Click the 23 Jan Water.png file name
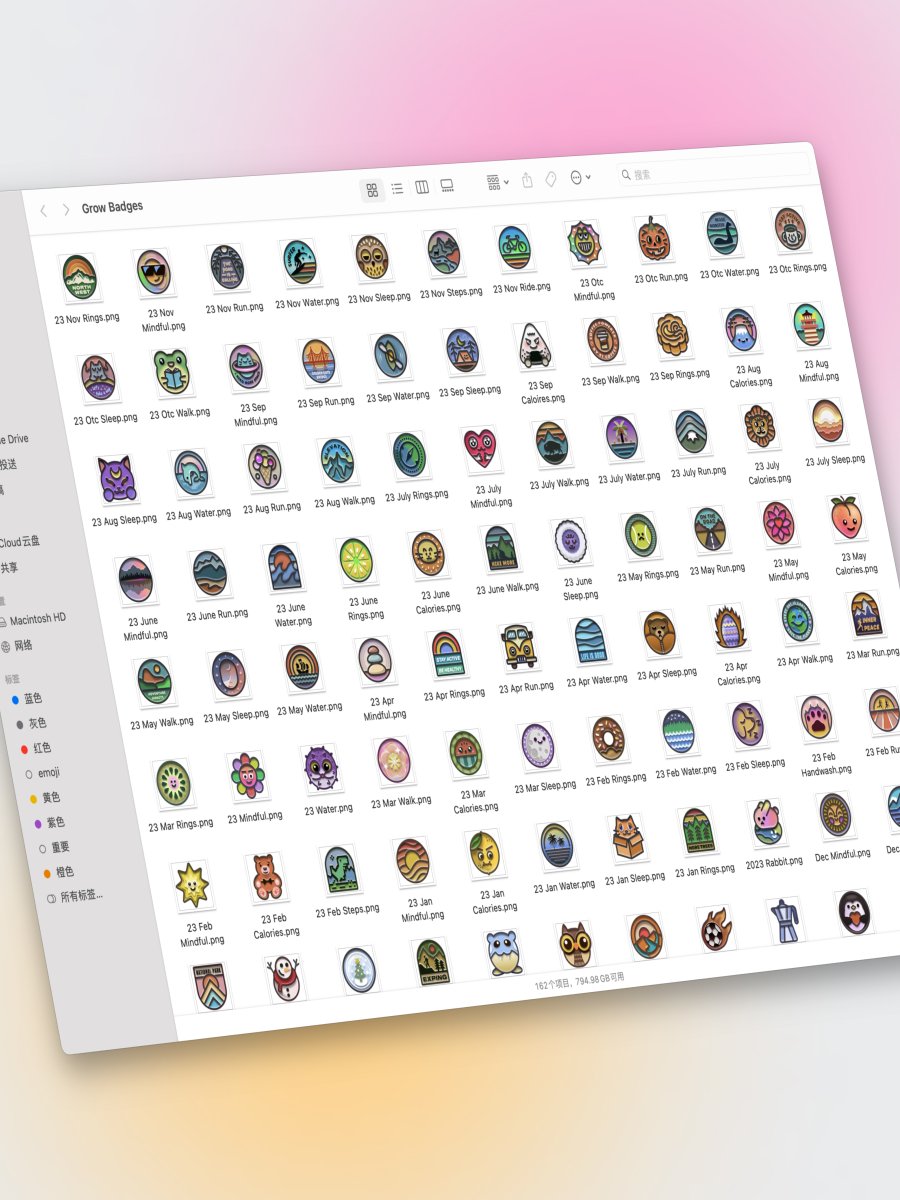This screenshot has width=900, height=1200. [x=564, y=886]
